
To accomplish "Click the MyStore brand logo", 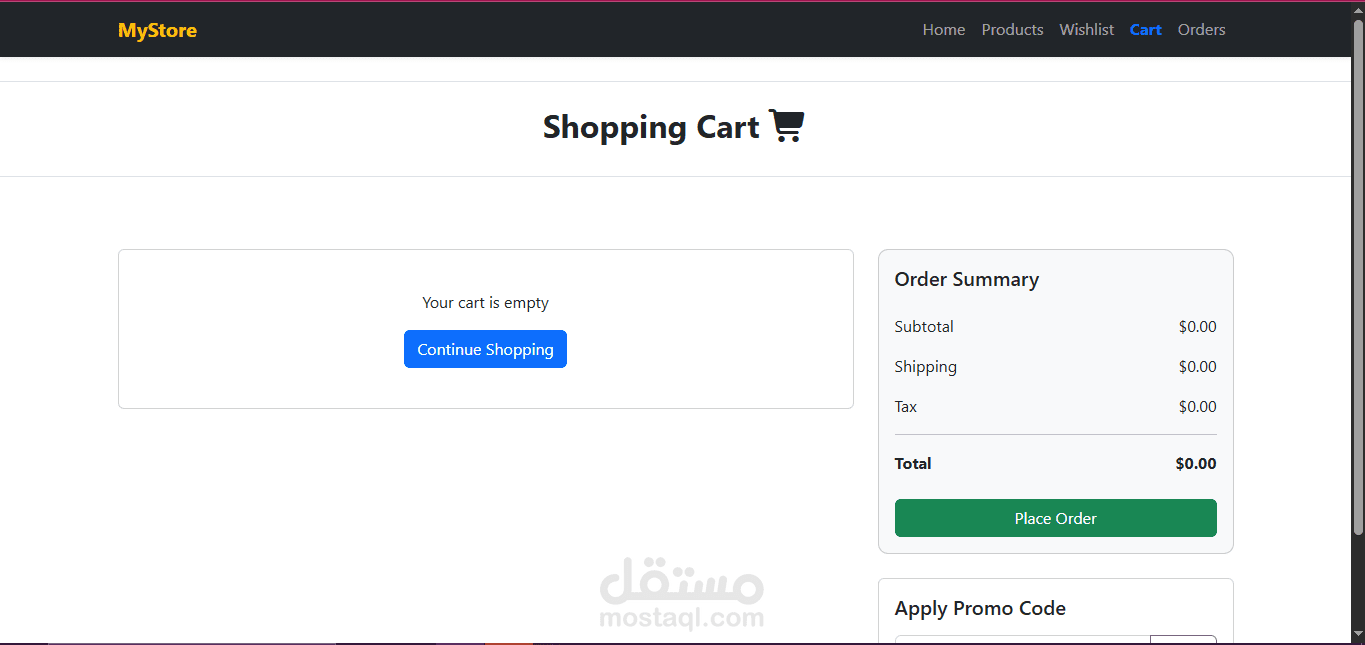I will tap(157, 30).
